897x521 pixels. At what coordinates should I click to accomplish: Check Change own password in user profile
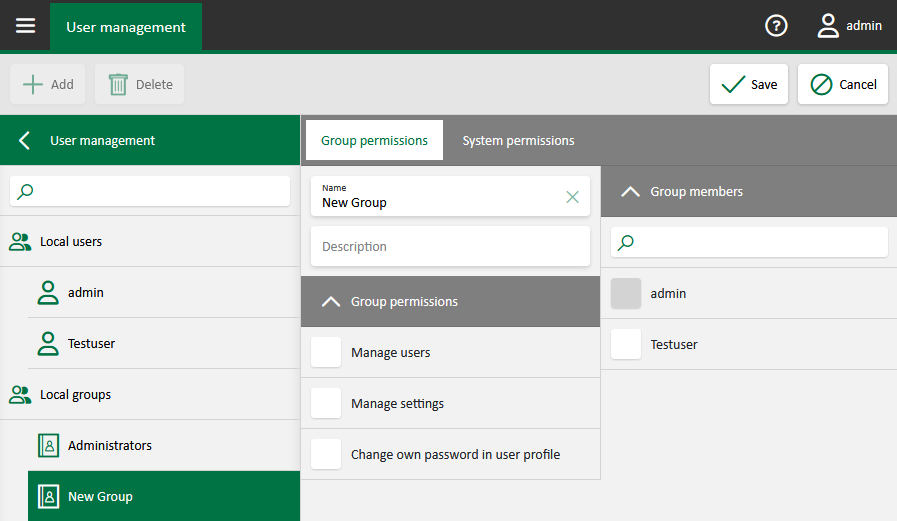tap(326, 454)
